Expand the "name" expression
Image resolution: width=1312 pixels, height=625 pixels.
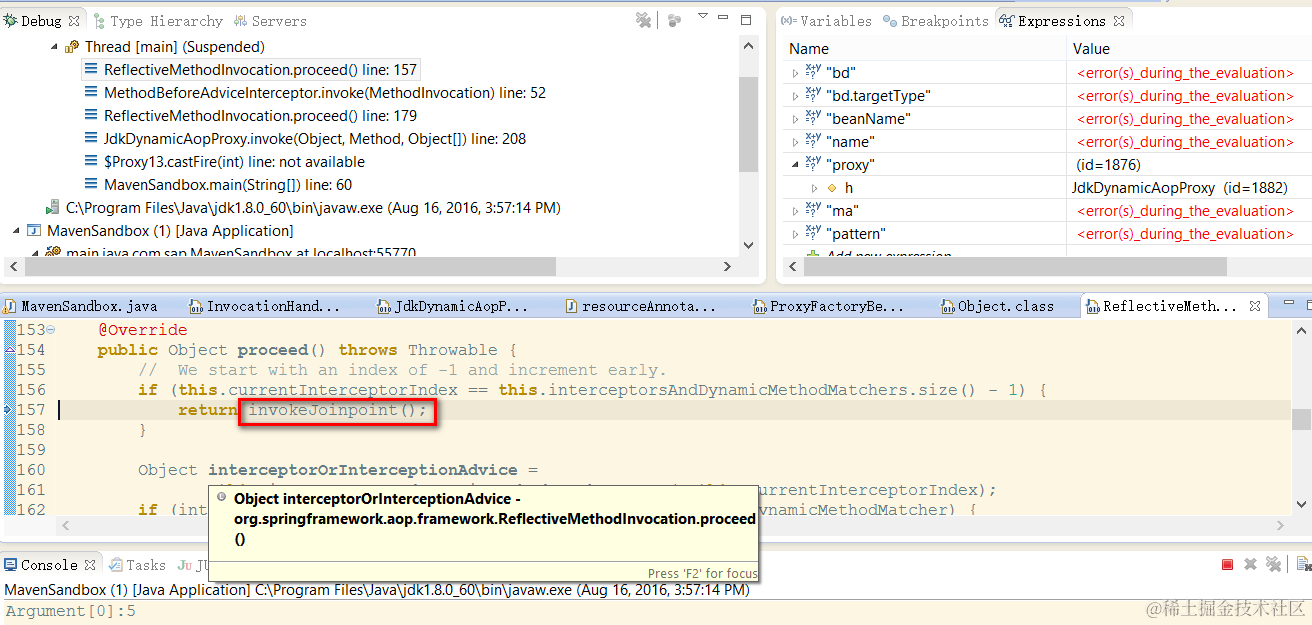796,142
